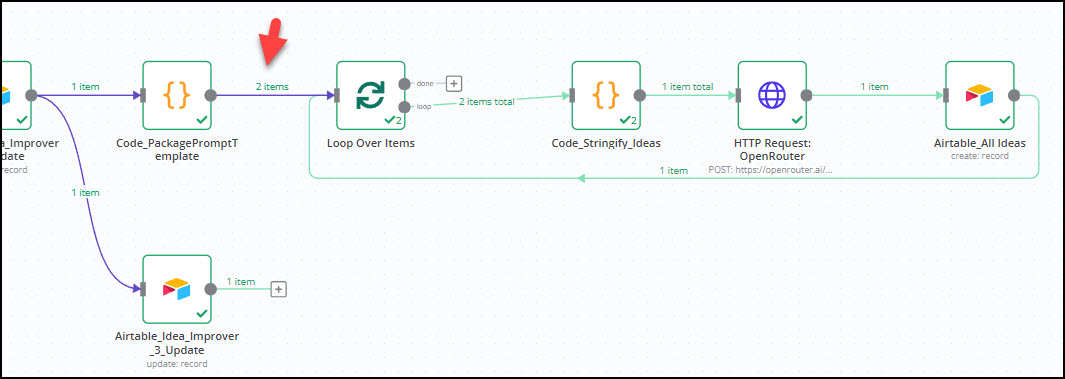Select the Airtable_Idea_Improver_3_Update node icon
This screenshot has width=1065, height=379.
tap(177, 289)
